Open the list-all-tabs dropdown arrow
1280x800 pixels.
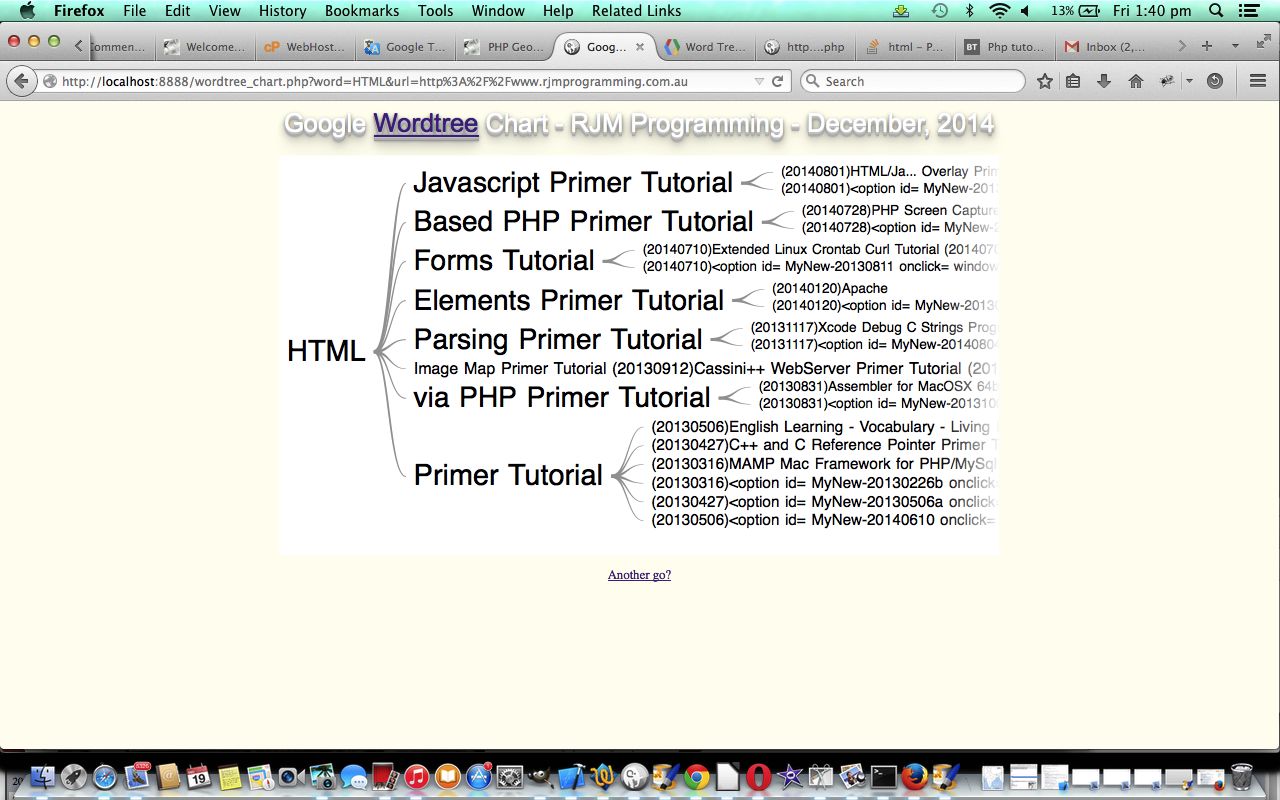1235,46
